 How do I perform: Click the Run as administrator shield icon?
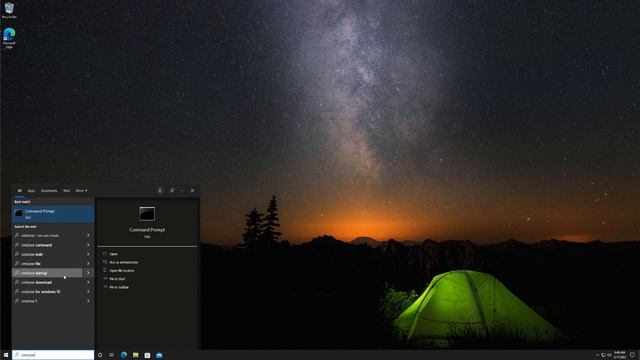click(105, 262)
